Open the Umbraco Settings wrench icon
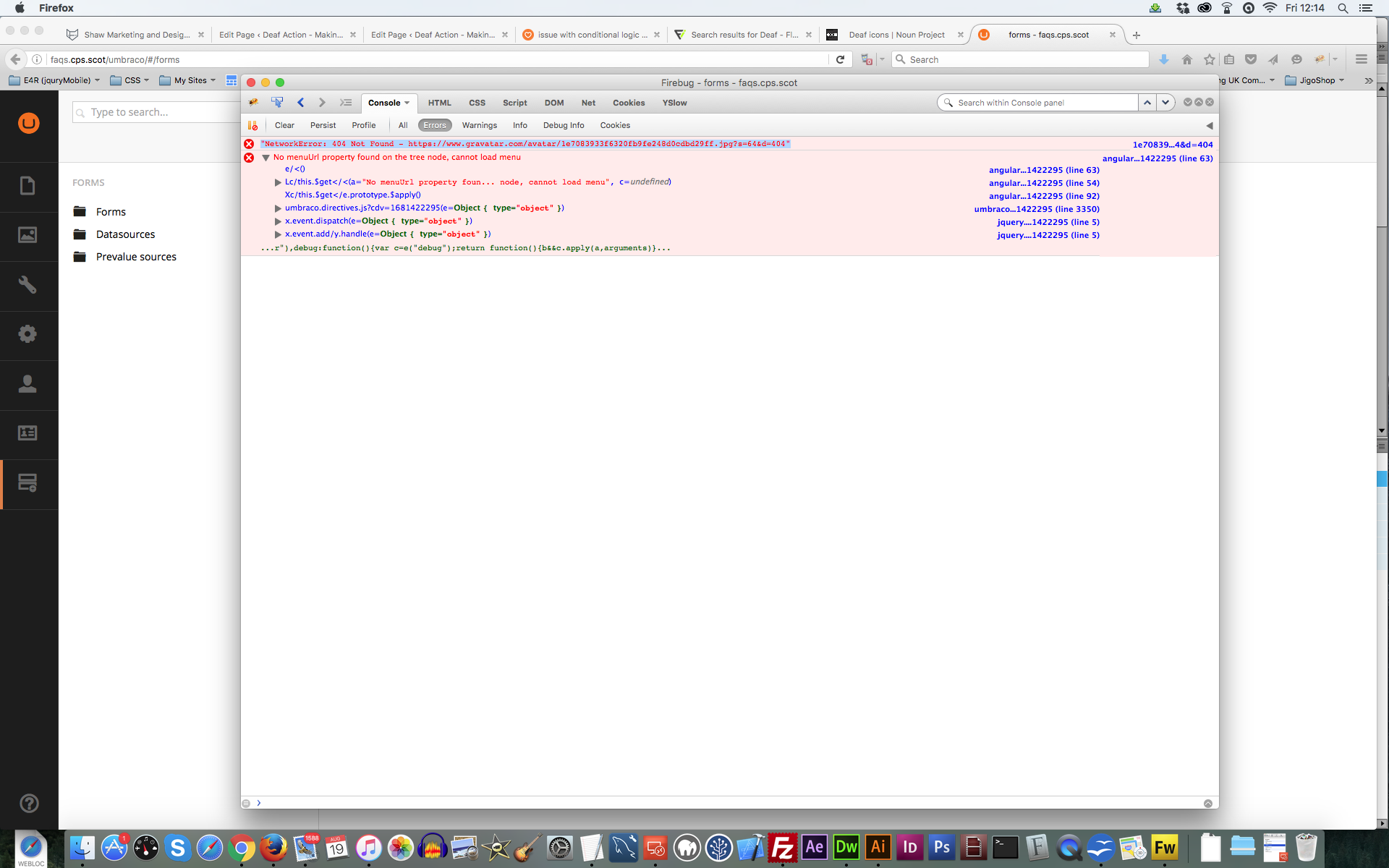1389x868 pixels. click(x=27, y=285)
